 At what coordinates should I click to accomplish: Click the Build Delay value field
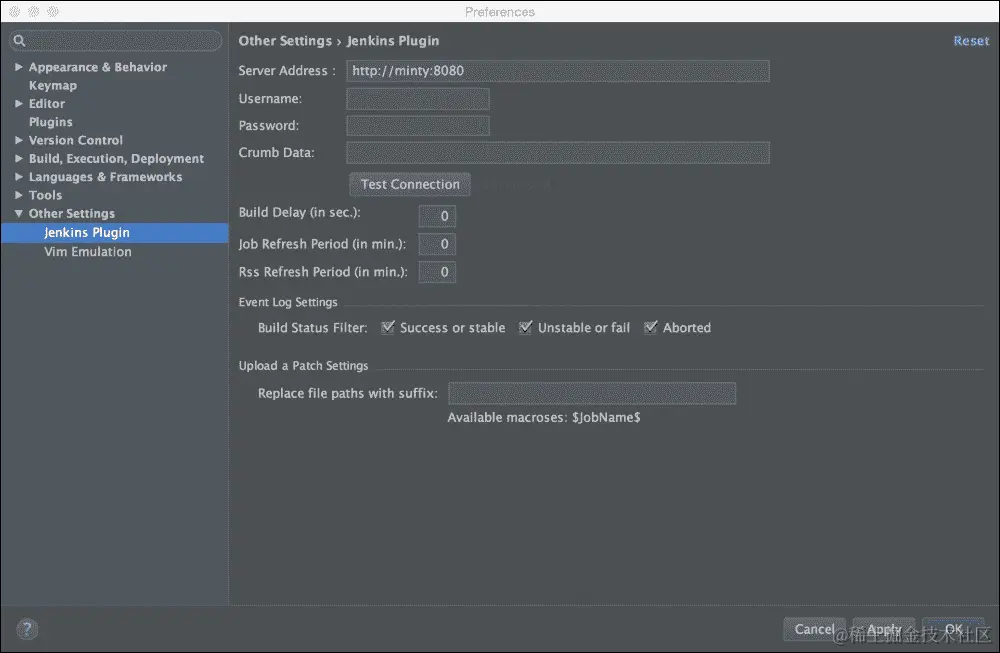pyautogui.click(x=437, y=216)
